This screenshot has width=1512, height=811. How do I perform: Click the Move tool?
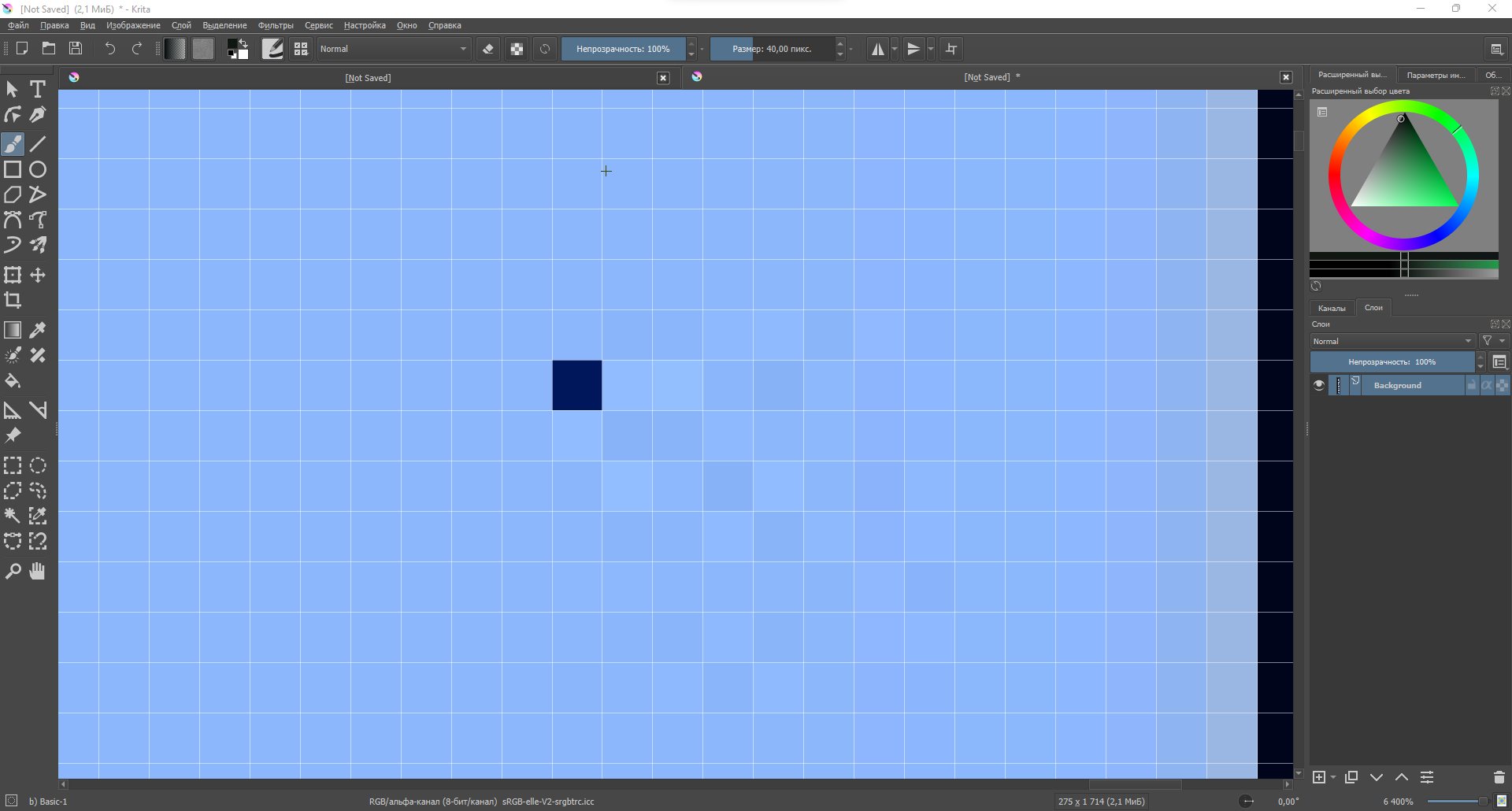pyautogui.click(x=37, y=275)
